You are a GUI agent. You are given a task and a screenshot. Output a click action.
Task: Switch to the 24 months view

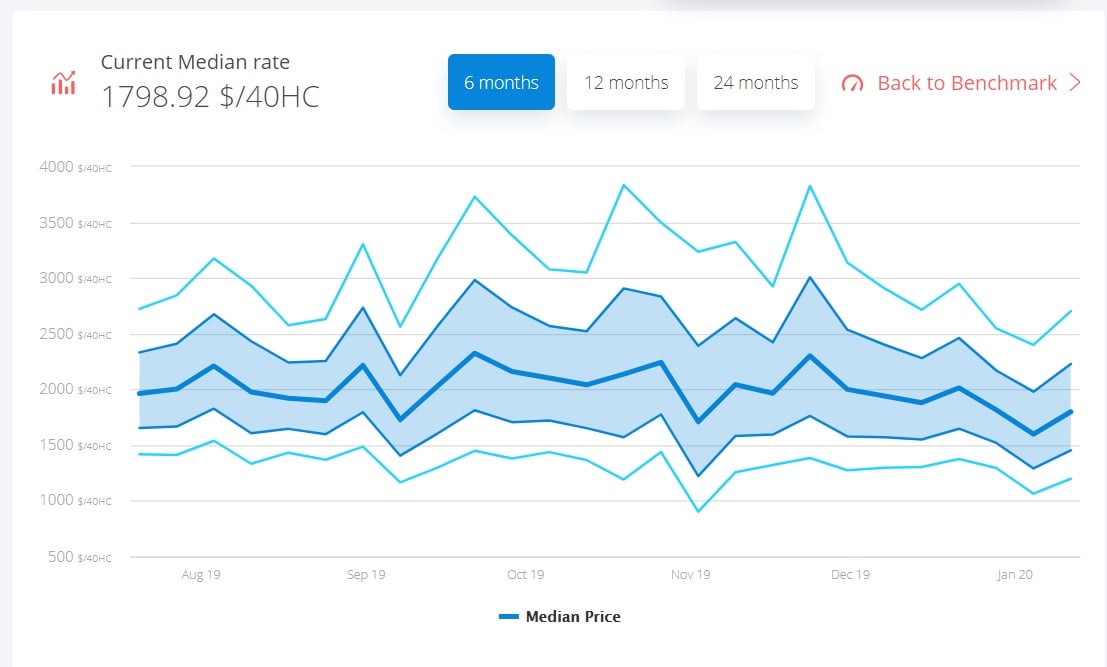tap(756, 83)
